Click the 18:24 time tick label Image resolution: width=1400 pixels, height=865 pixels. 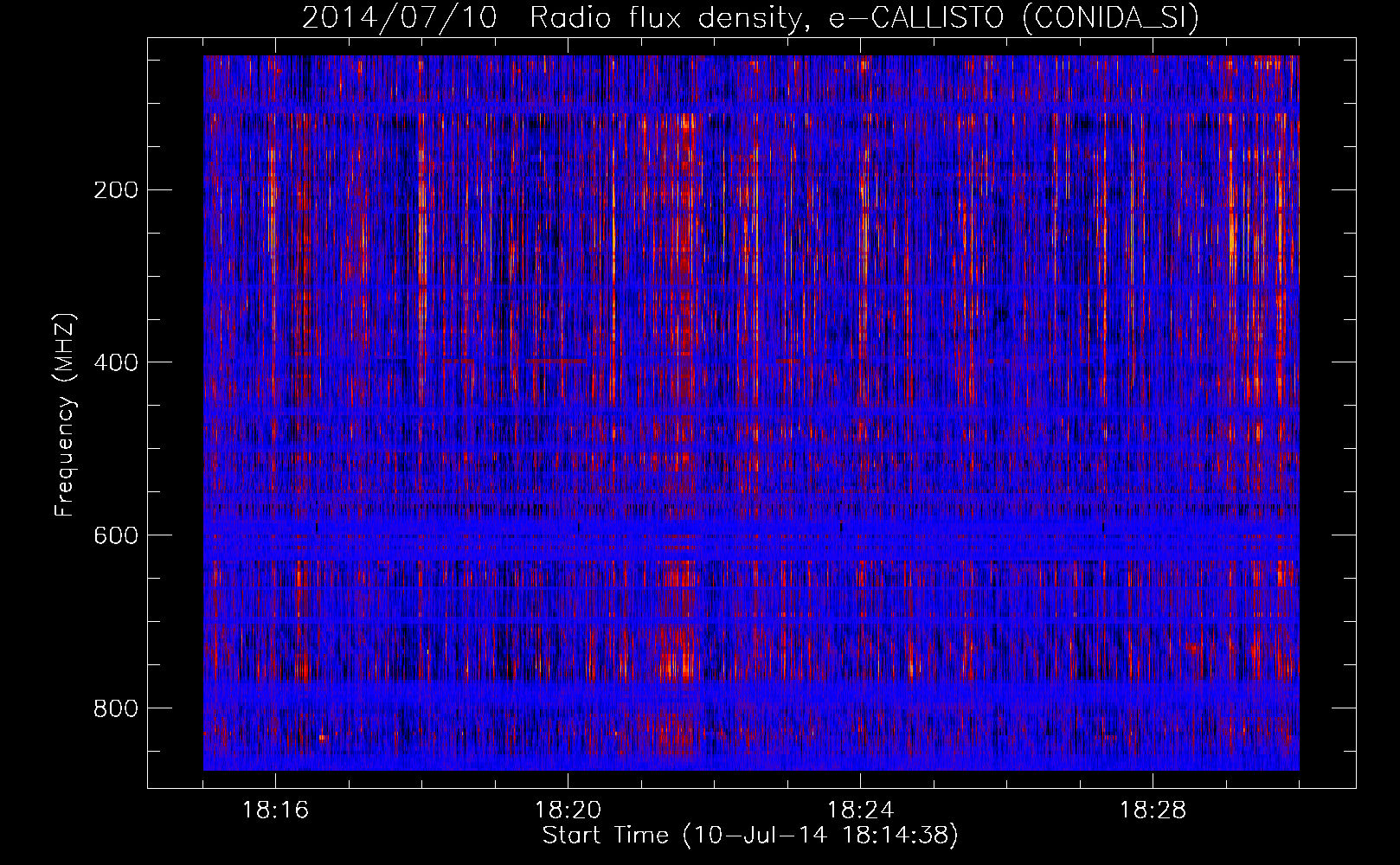[861, 811]
